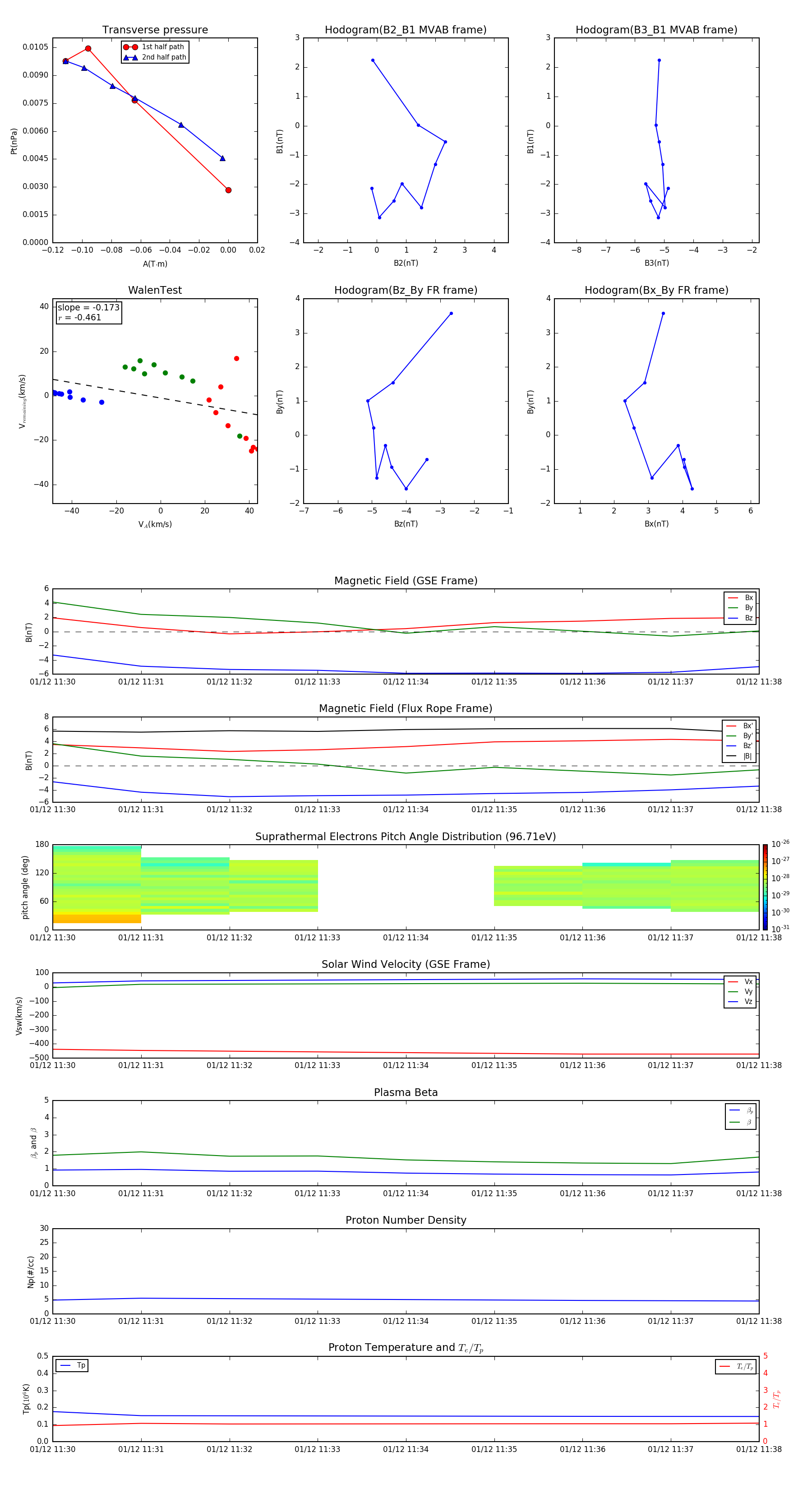
Task: Click the β legend entry in Plasma Beta plot
Action: (741, 1123)
